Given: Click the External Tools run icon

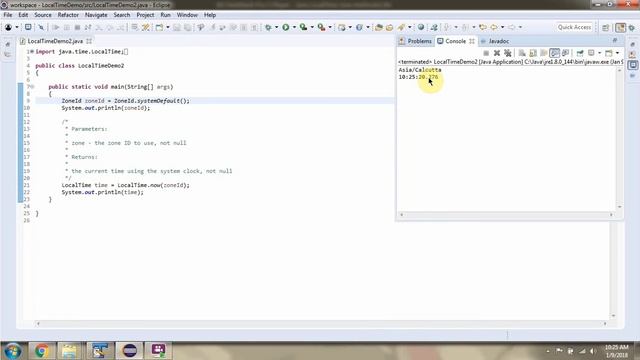Looking at the screenshot, I should [x=322, y=27].
